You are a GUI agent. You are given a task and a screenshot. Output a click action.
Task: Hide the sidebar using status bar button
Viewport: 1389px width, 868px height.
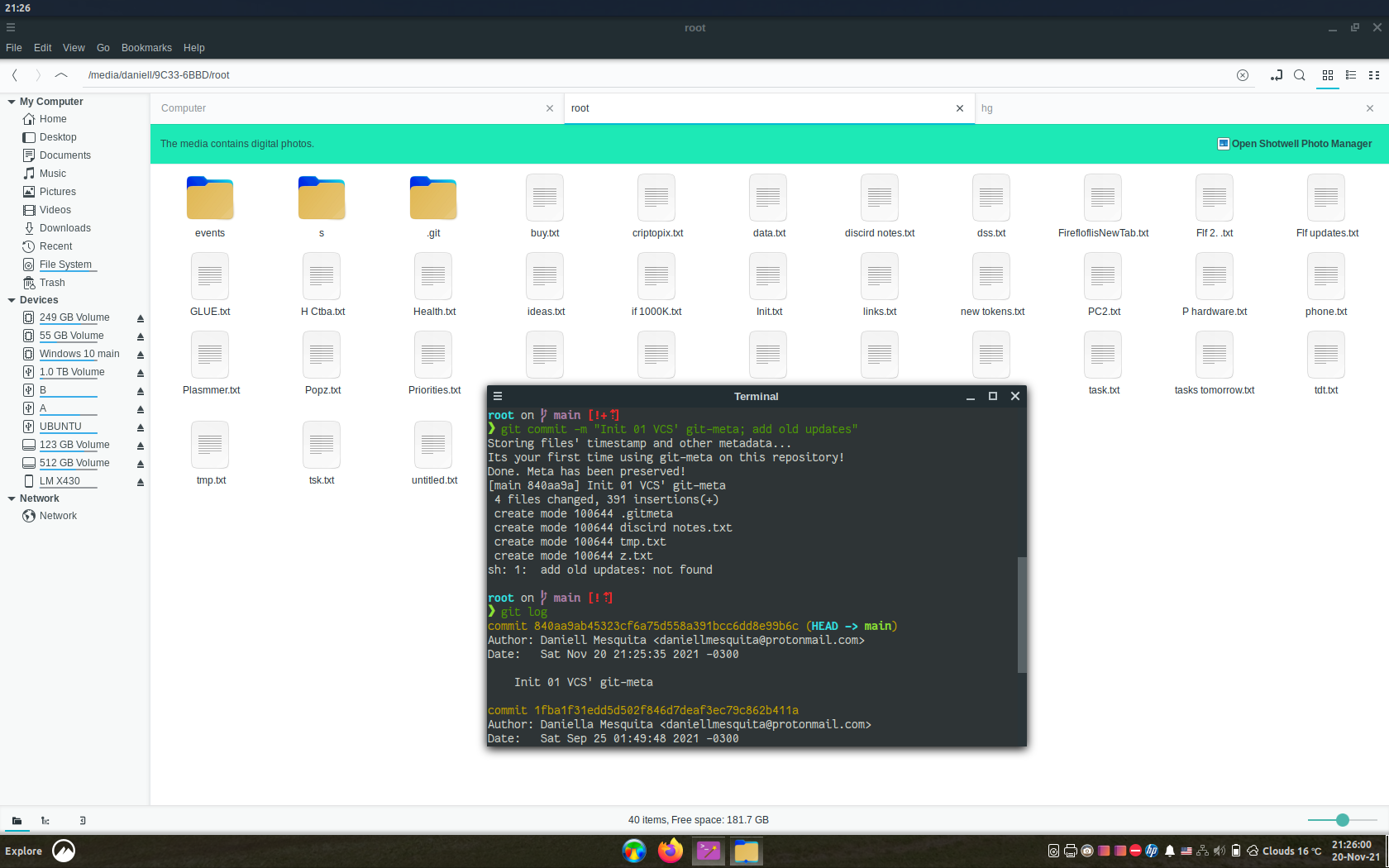82,821
